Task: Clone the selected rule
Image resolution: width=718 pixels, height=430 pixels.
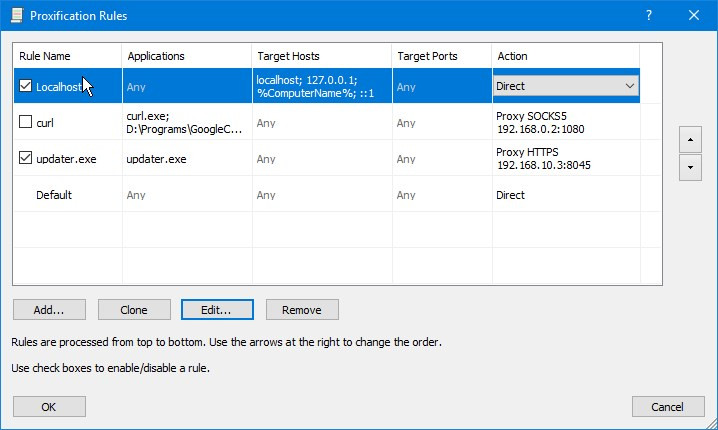Action: click(134, 310)
